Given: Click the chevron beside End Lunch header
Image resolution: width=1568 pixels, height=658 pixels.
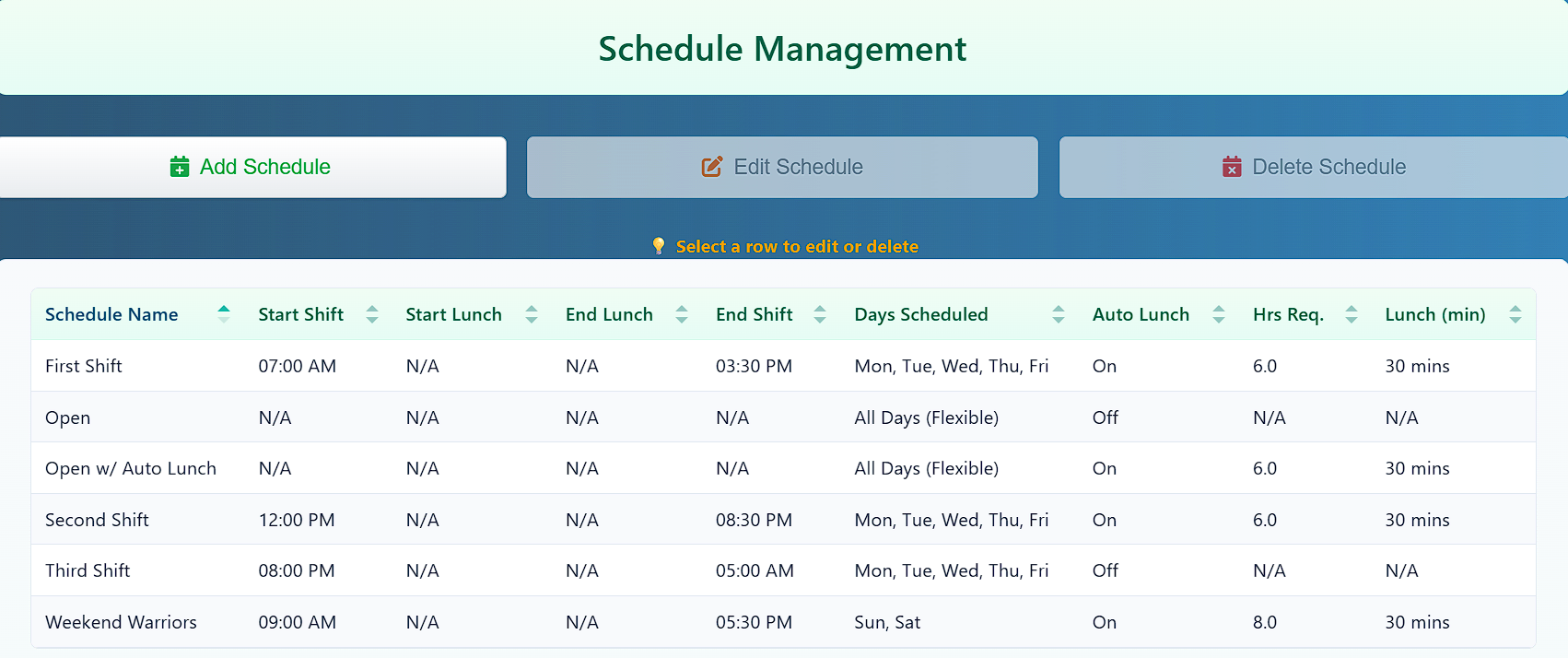Looking at the screenshot, I should pyautogui.click(x=681, y=313).
